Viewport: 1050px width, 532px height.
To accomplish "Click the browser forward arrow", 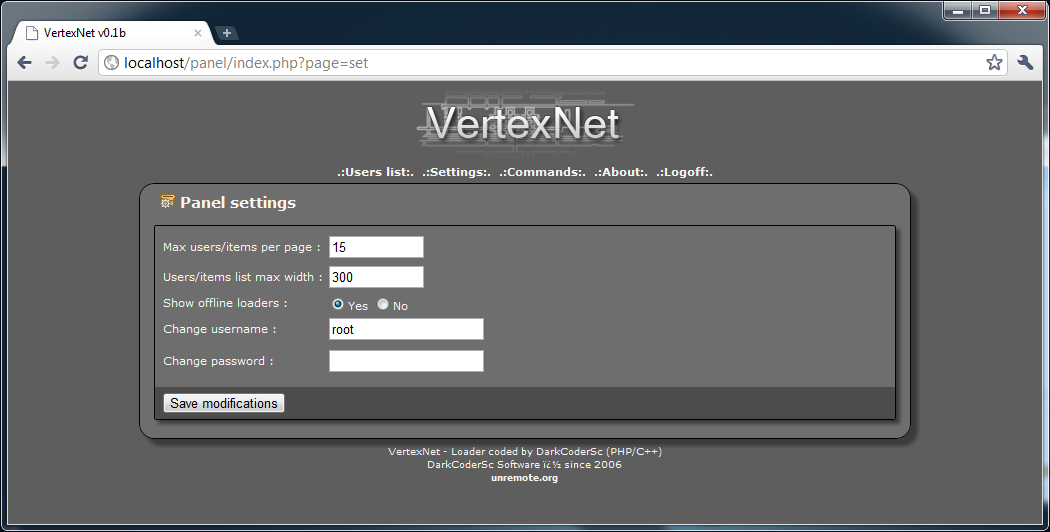I will tap(52, 63).
